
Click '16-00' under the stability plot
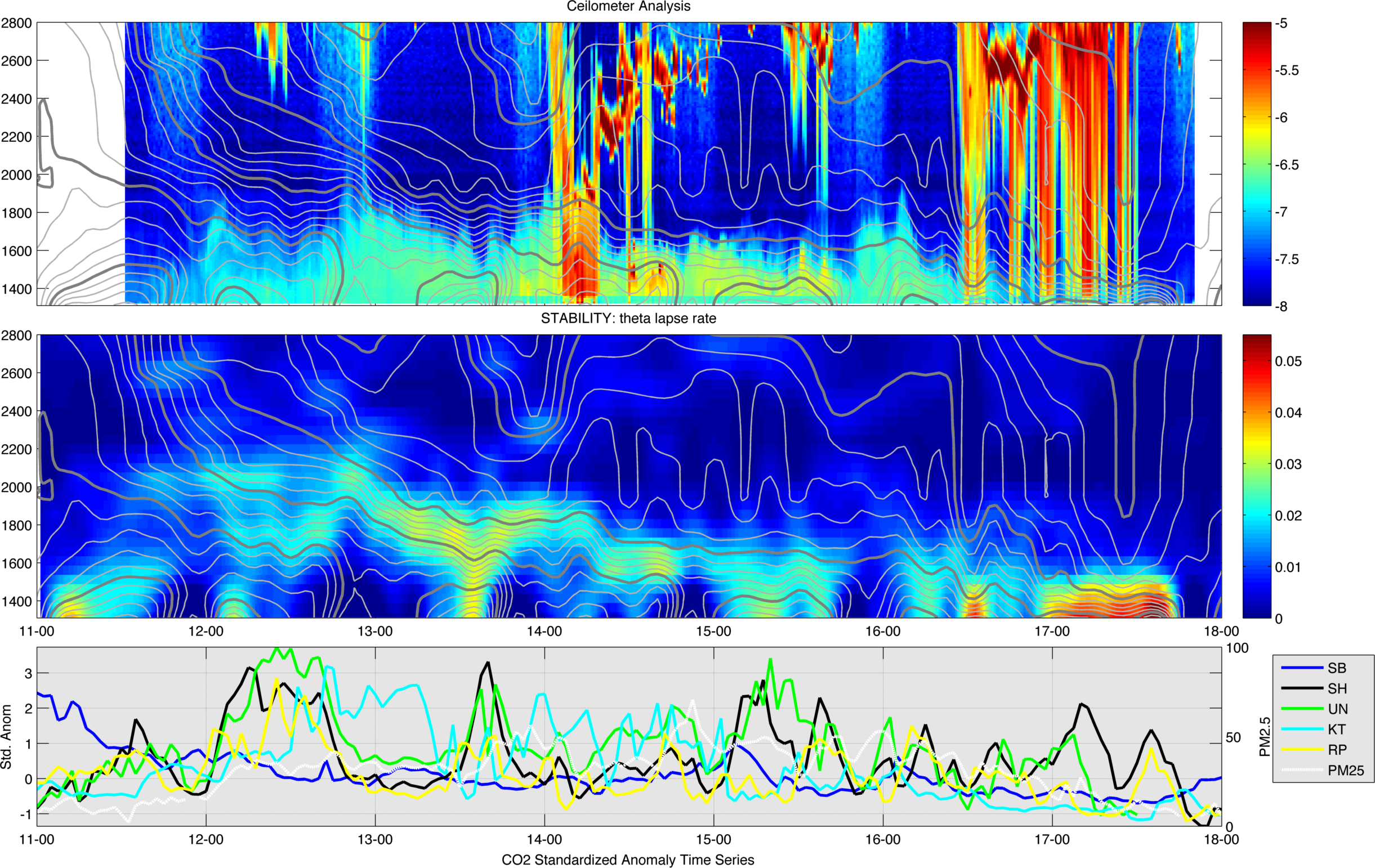[883, 631]
